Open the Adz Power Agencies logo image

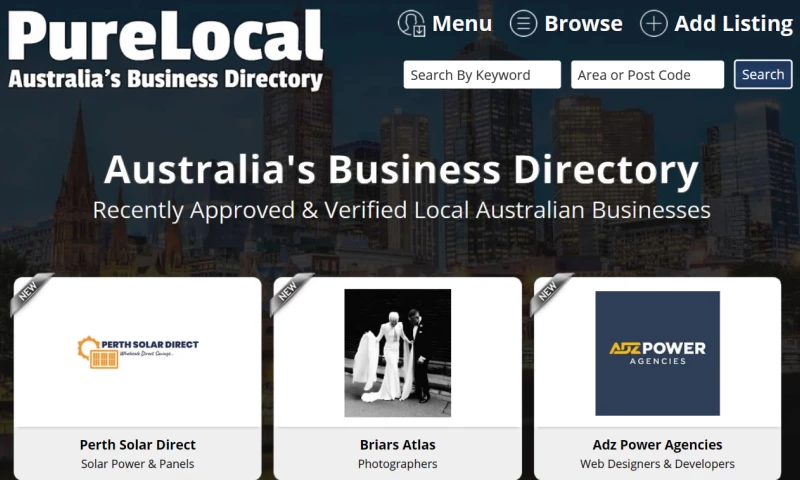point(657,353)
